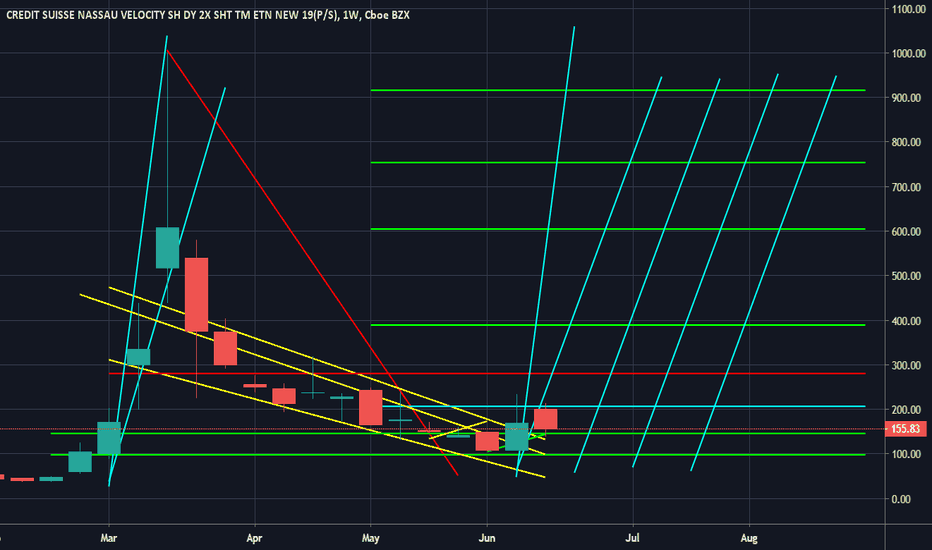932x550 pixels.
Task: Click the 100.00 price axis label
Action: [908, 454]
